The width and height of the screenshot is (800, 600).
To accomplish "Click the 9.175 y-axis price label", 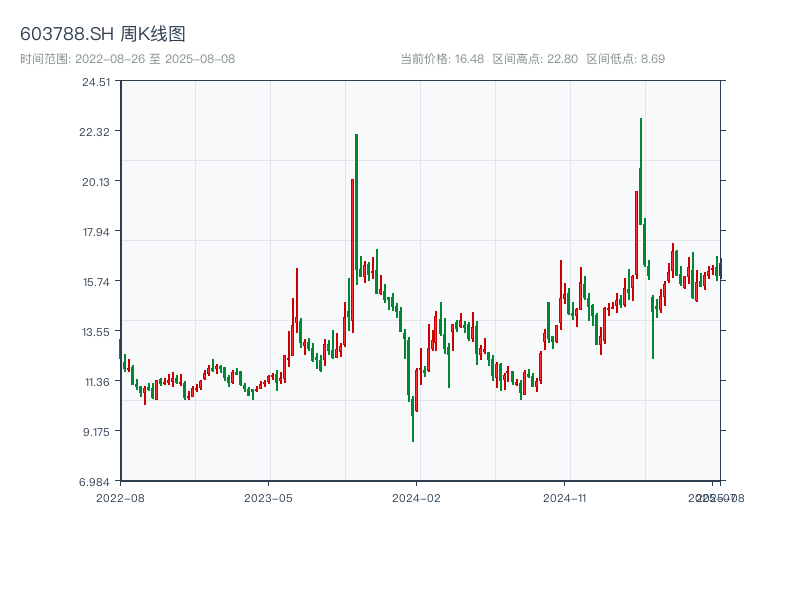I will (x=96, y=431).
